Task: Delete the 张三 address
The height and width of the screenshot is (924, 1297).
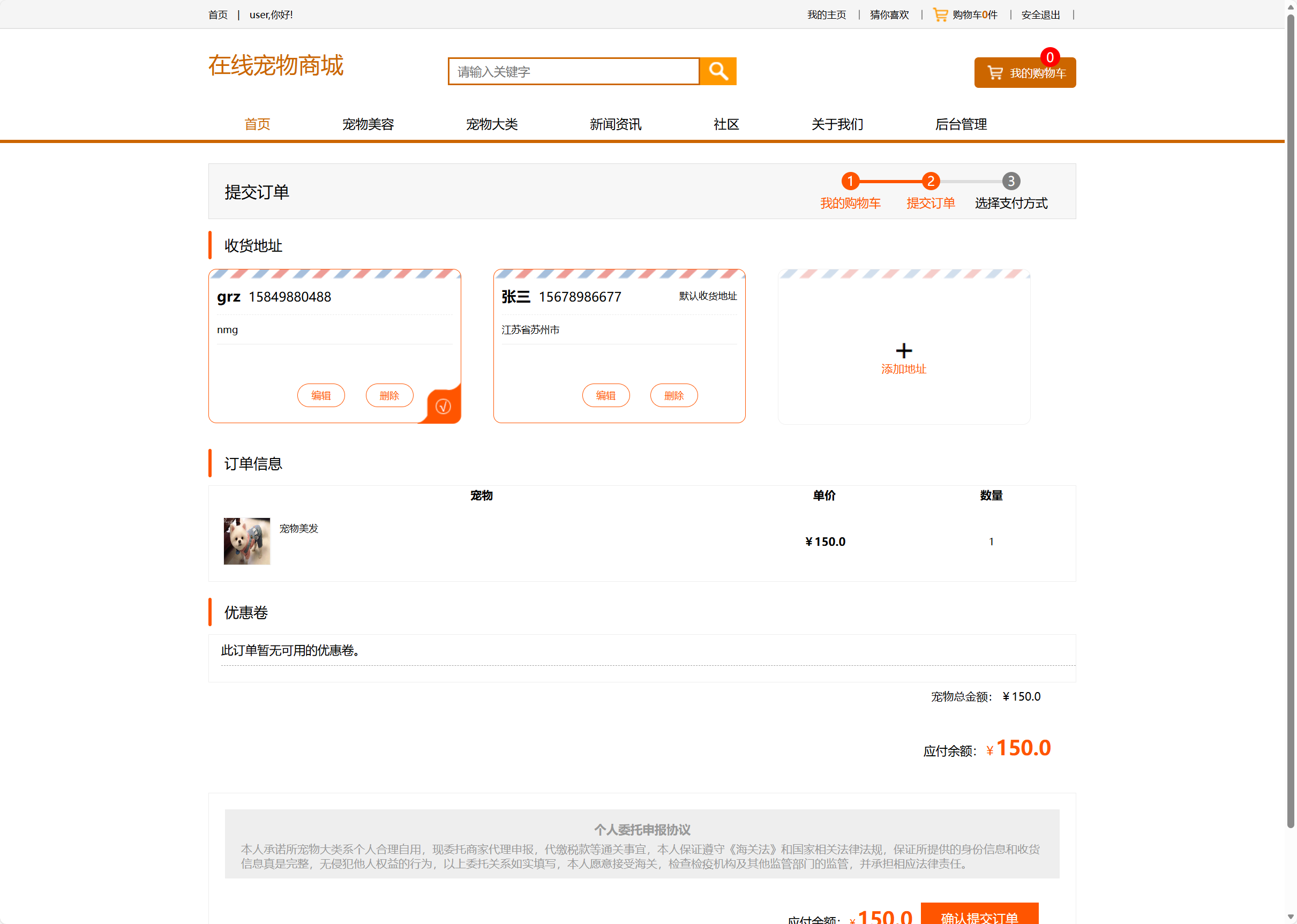Action: 674,395
